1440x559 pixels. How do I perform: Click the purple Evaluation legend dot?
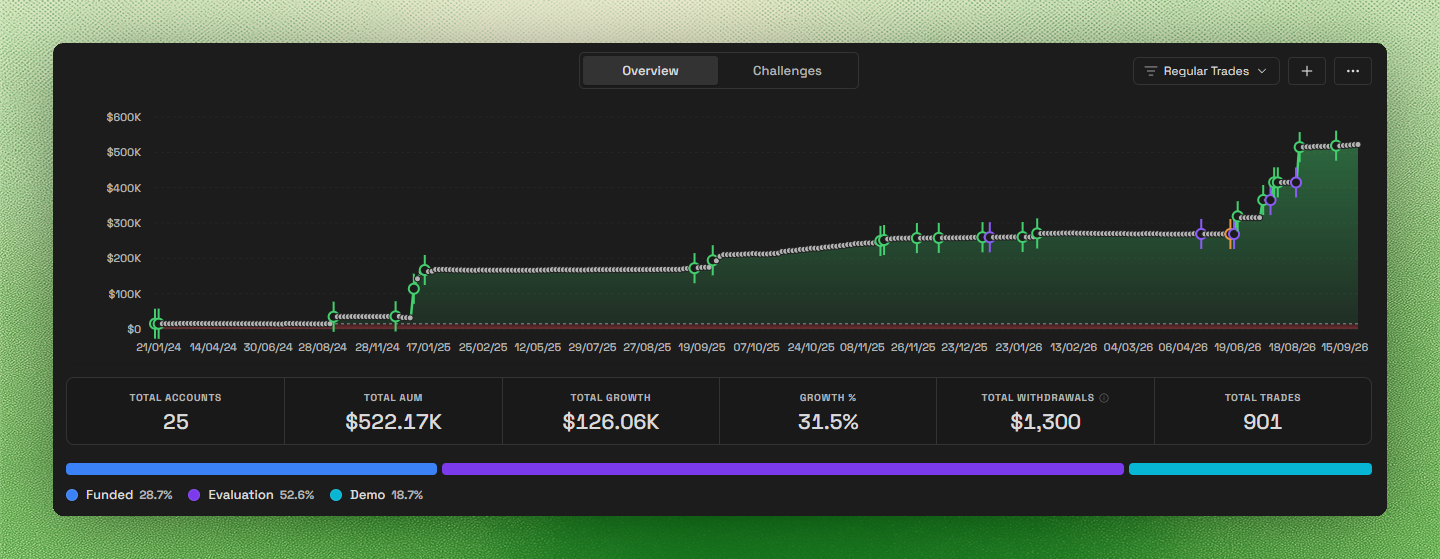point(194,495)
